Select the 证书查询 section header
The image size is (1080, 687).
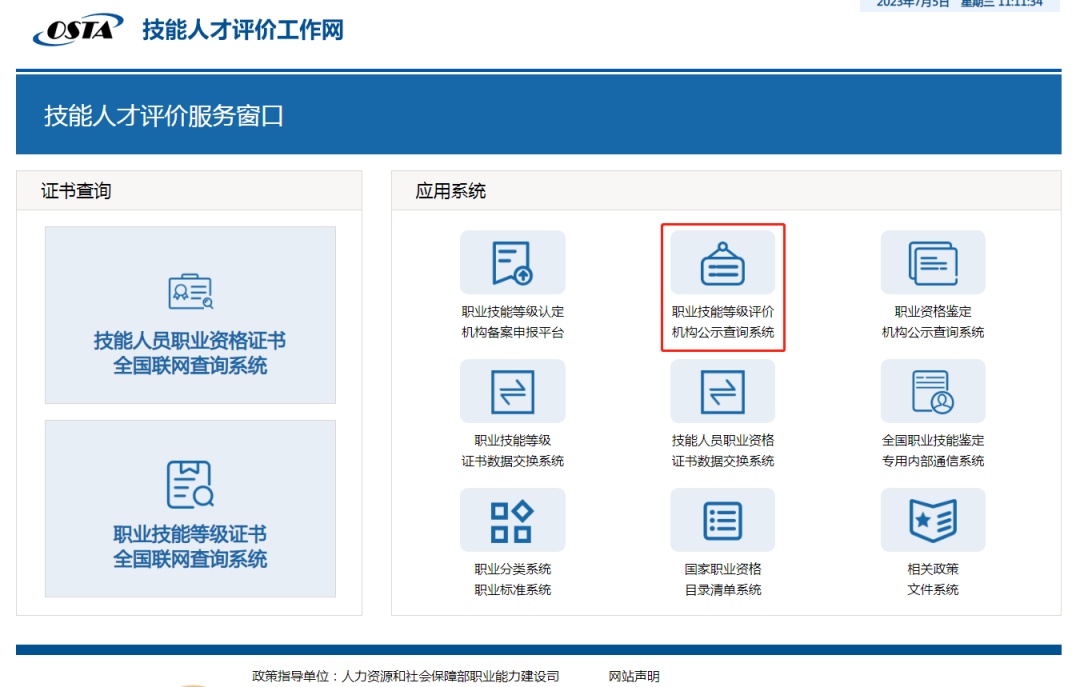[76, 191]
